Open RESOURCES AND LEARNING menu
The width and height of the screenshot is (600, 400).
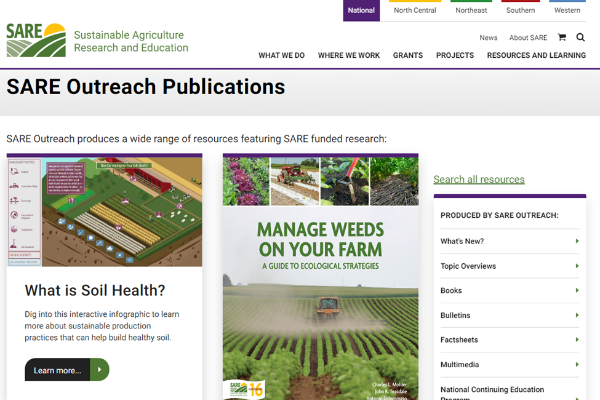click(x=536, y=56)
